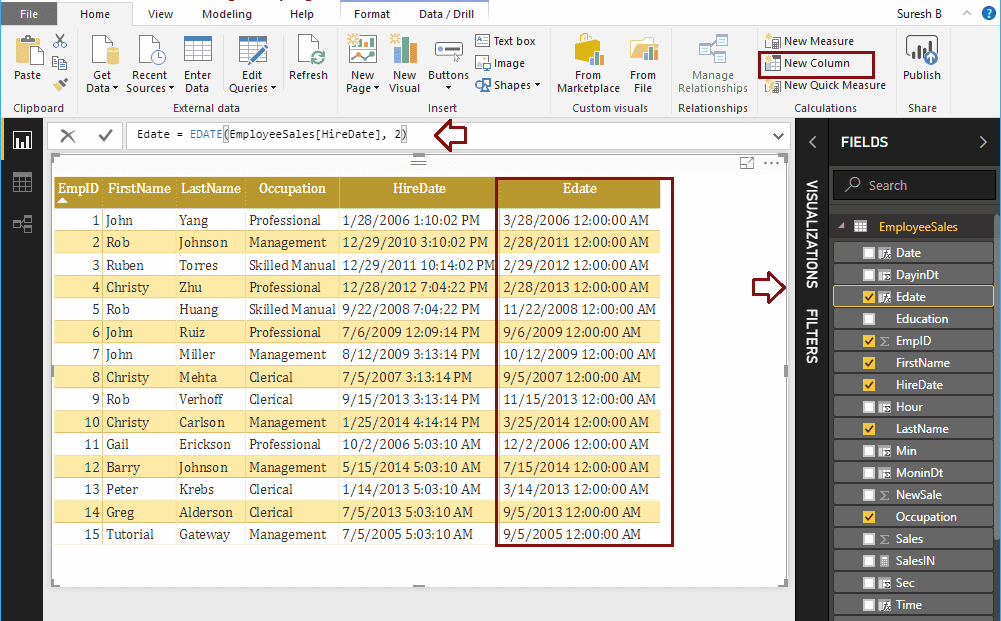
Task: Expand the formula bar with its chevron
Action: click(x=777, y=135)
